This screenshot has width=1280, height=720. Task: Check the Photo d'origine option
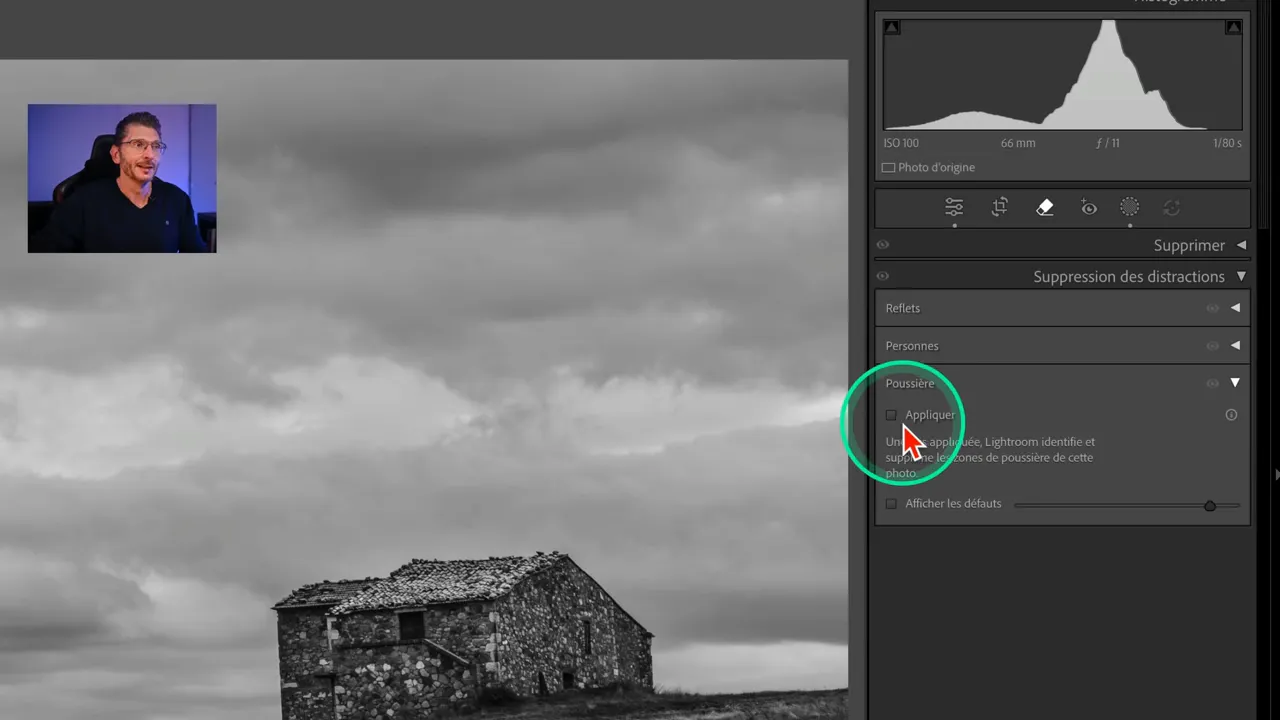pos(888,167)
